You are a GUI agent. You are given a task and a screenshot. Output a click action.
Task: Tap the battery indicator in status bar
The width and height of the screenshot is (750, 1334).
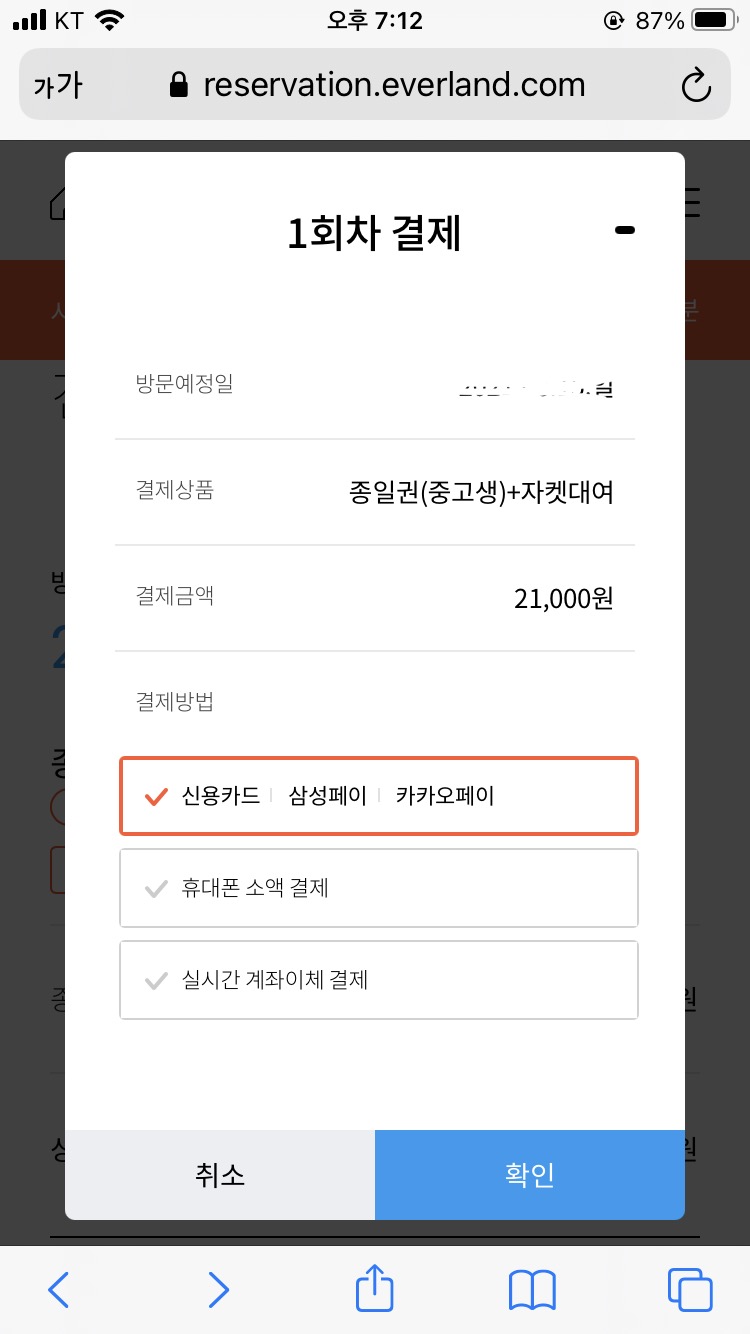(x=715, y=20)
